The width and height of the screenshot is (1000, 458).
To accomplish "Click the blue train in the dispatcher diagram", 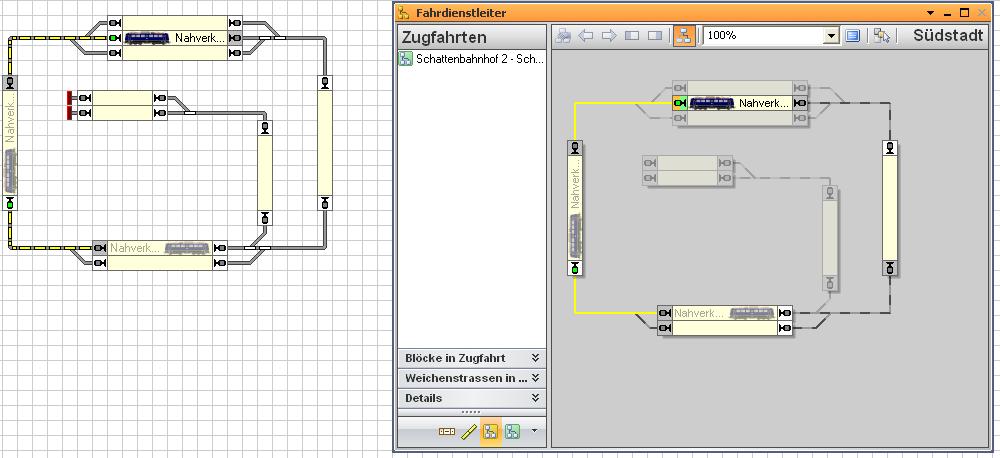I will click(712, 103).
